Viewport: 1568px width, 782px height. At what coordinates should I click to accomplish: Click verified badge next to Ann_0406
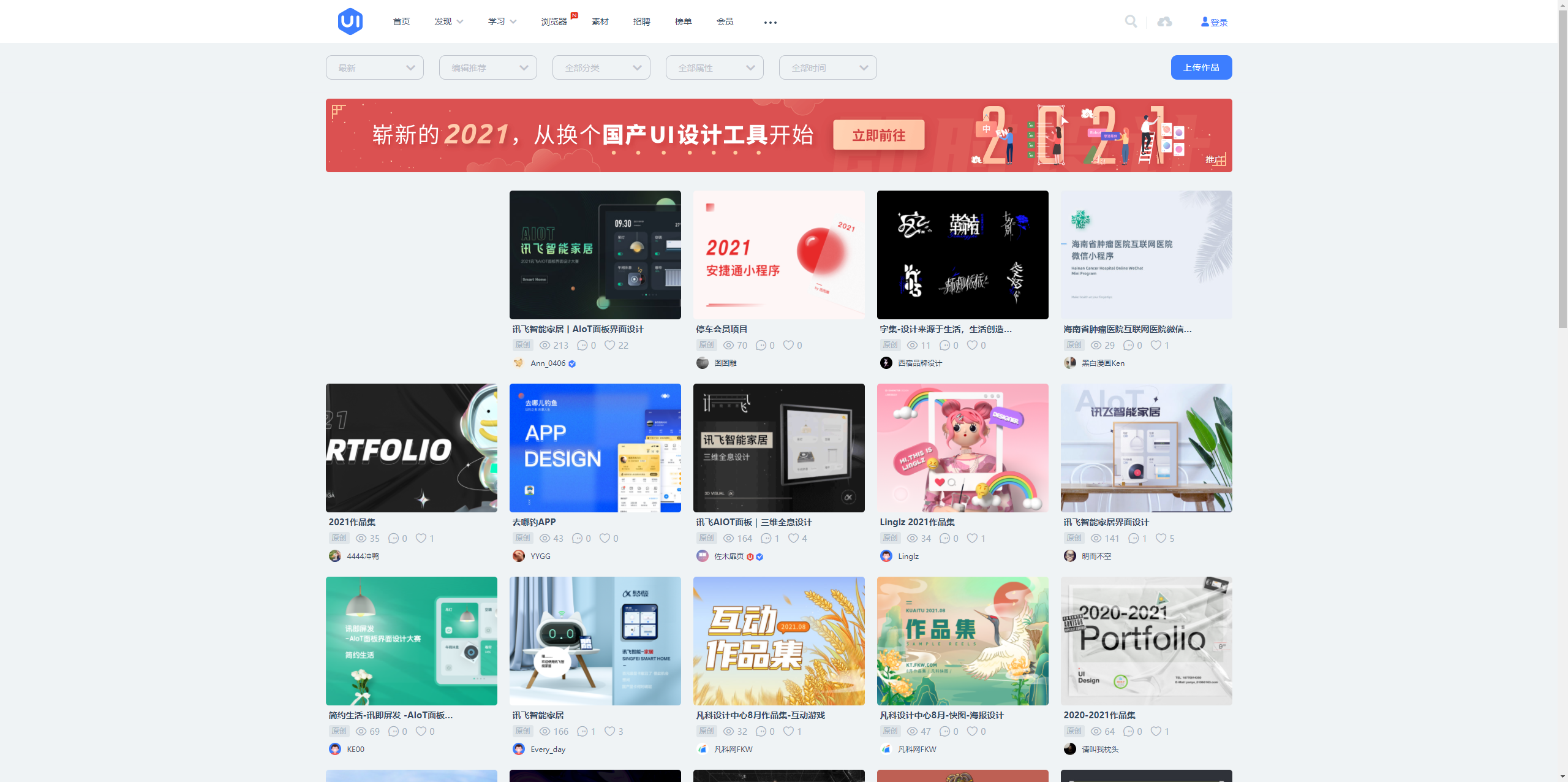pyautogui.click(x=572, y=363)
